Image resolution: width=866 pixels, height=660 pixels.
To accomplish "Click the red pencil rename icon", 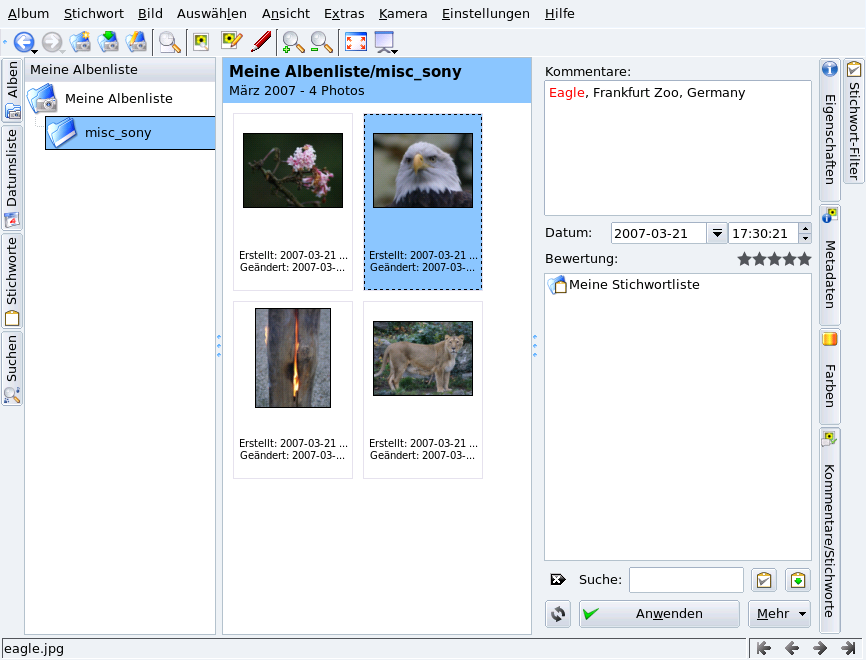I will pos(261,42).
